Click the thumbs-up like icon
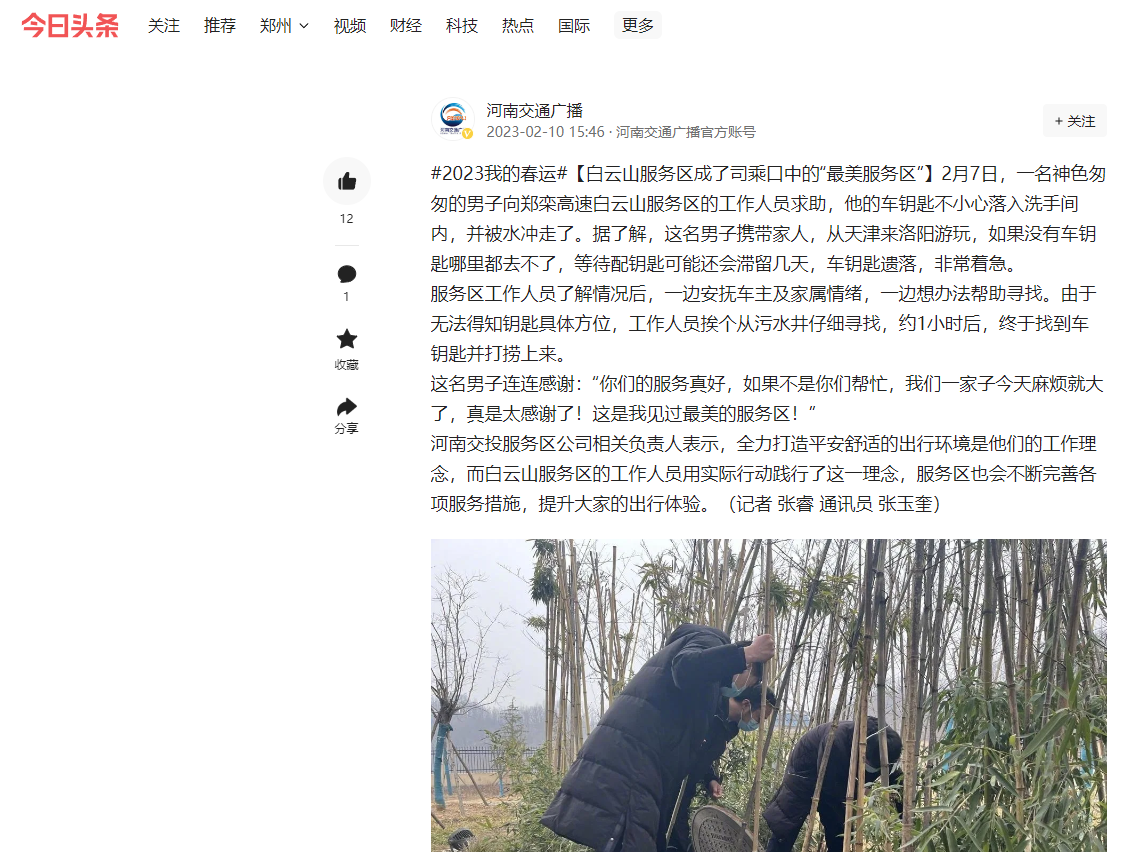The image size is (1133, 852). tap(347, 181)
